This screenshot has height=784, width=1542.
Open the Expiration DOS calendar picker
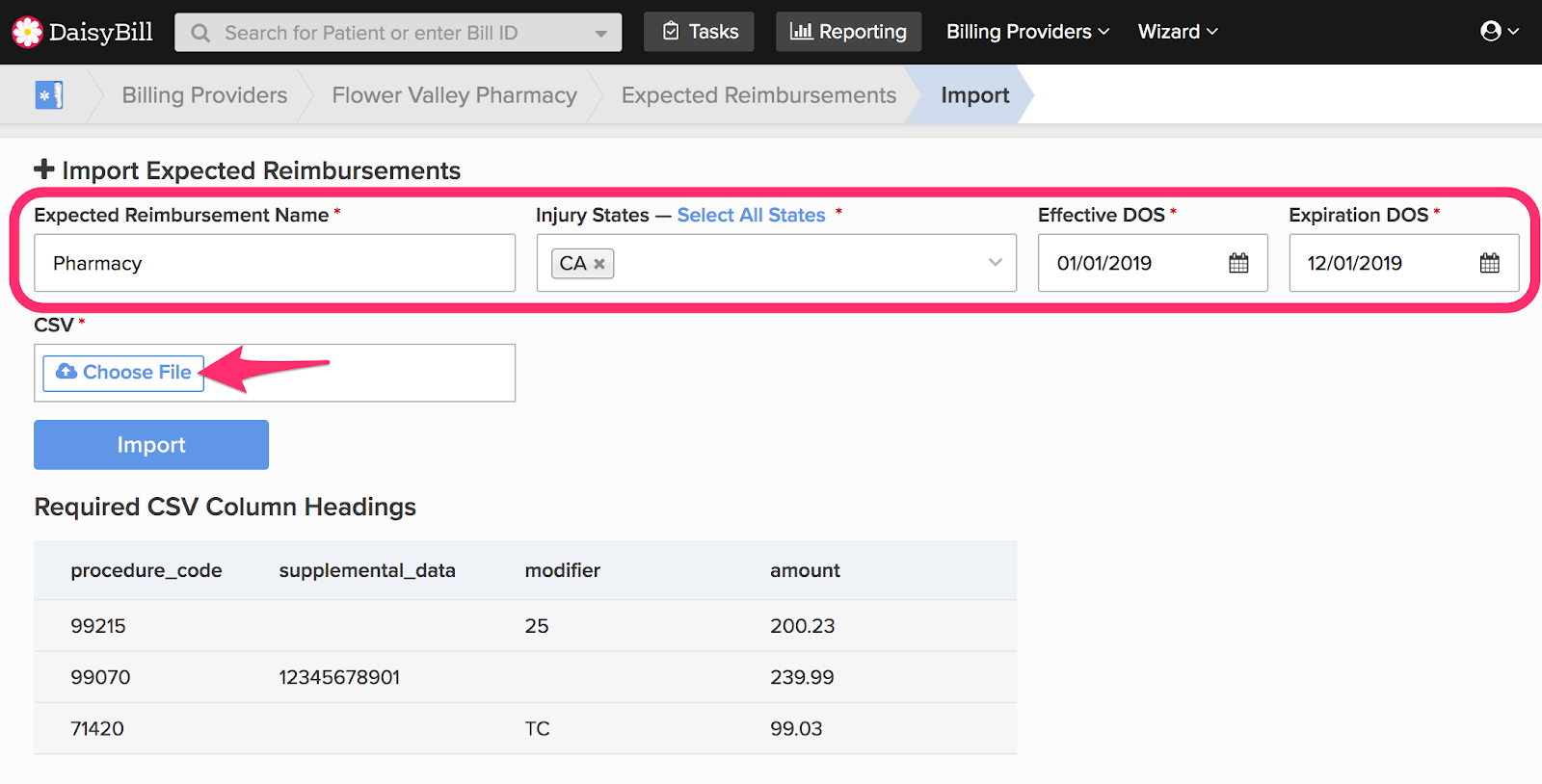[x=1489, y=263]
